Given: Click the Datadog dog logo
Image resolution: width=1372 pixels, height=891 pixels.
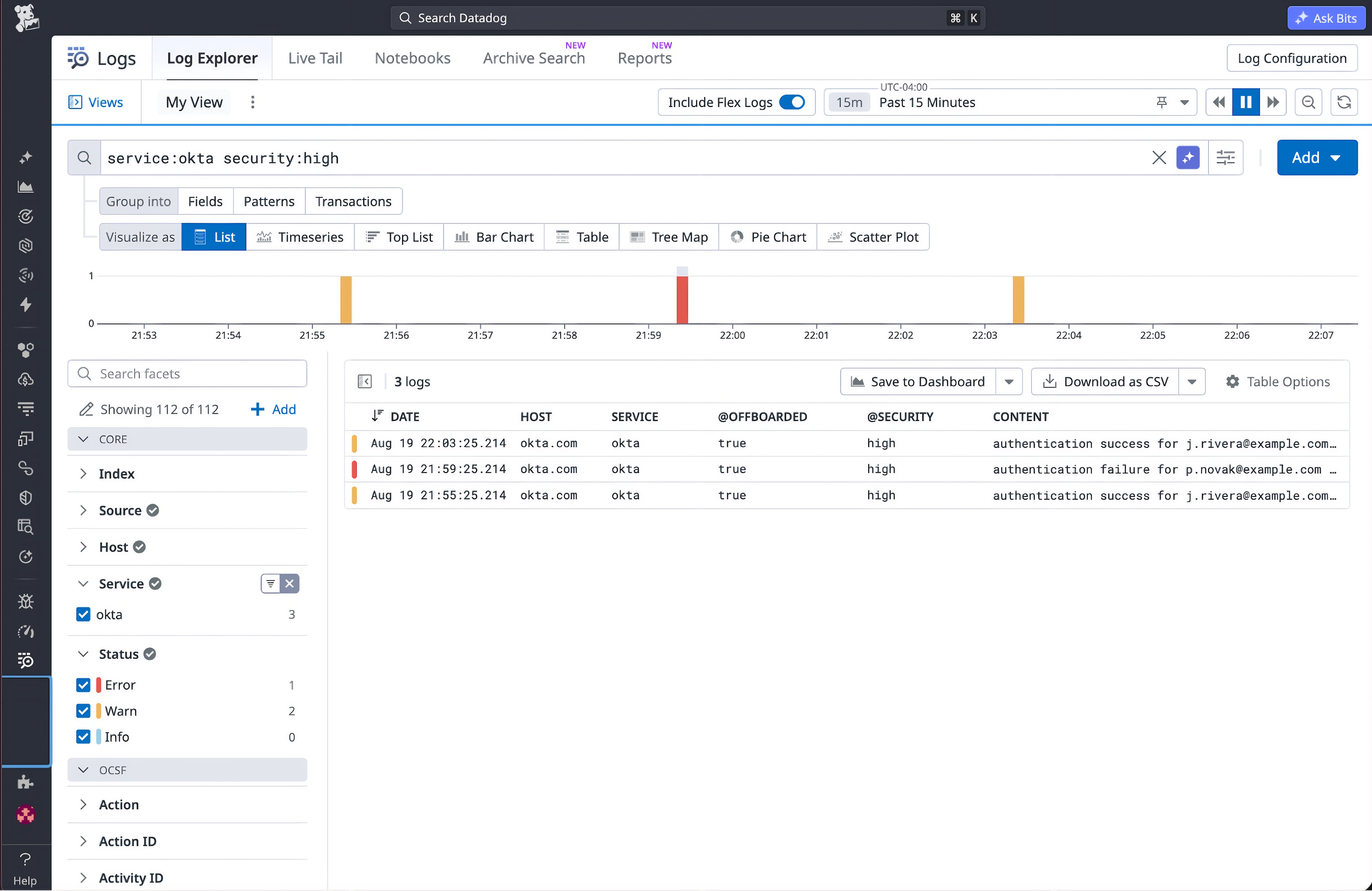Looking at the screenshot, I should click(x=26, y=17).
